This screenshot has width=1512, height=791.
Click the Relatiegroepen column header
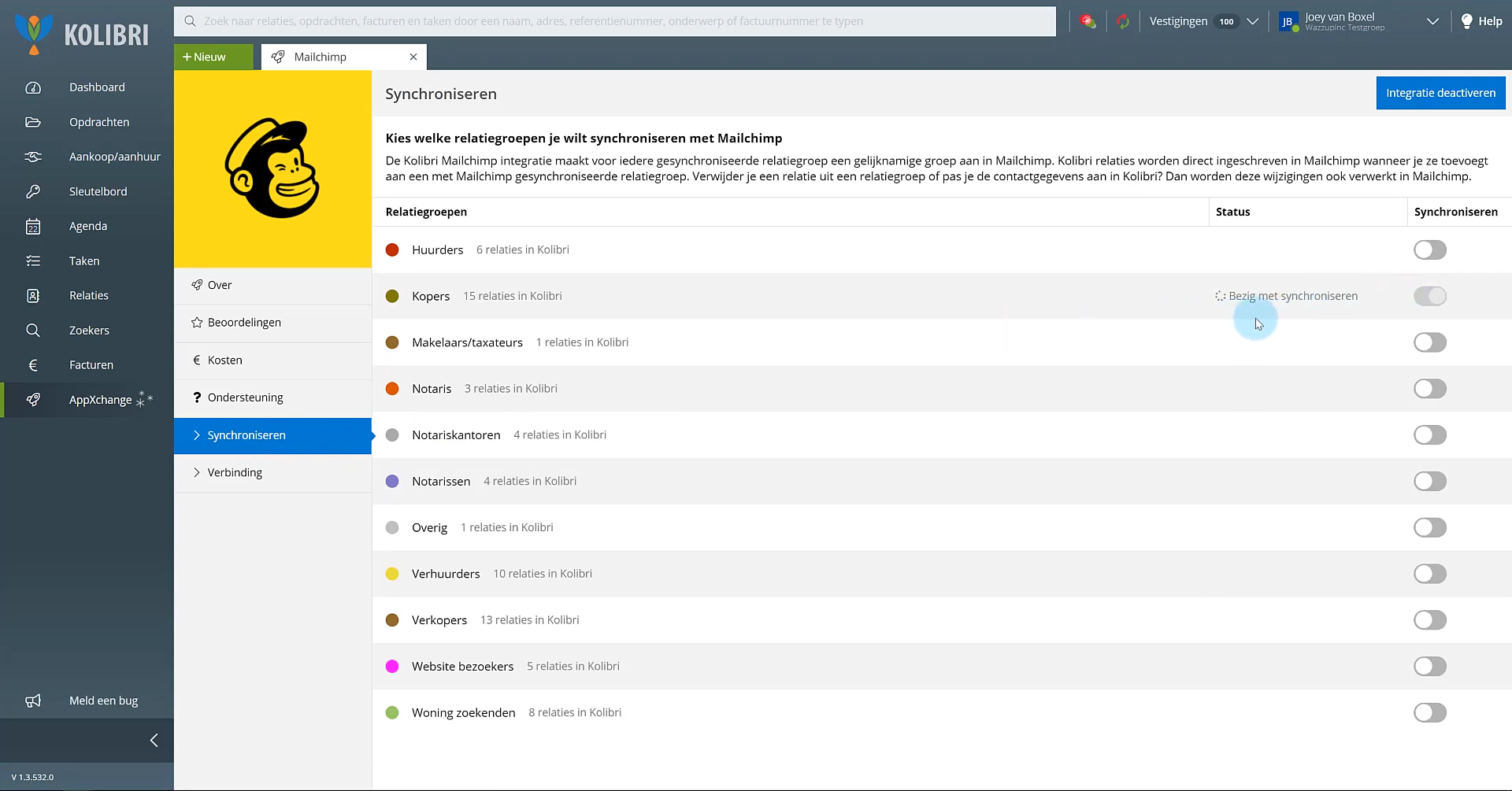(426, 212)
